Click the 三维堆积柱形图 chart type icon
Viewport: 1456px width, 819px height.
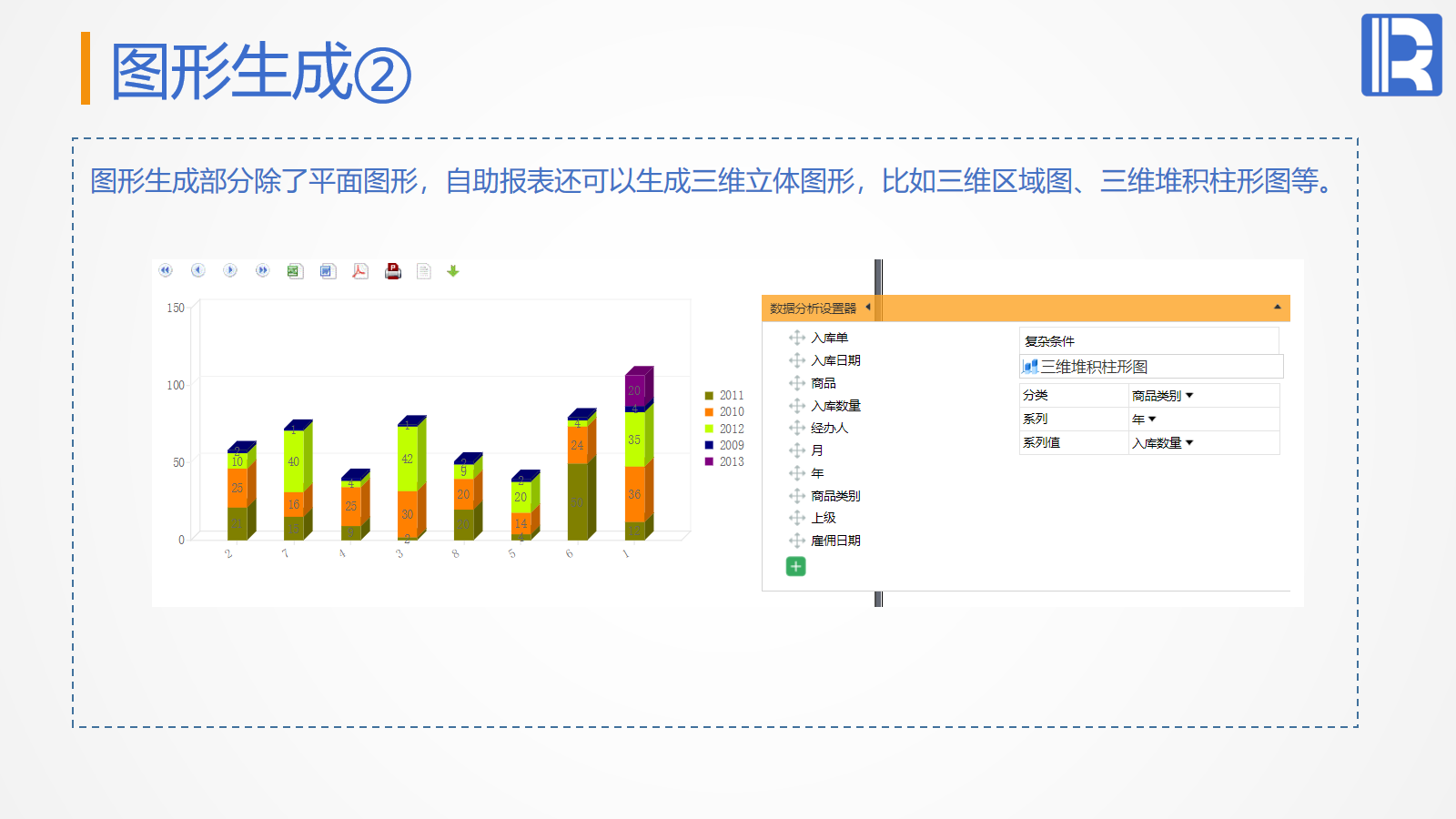(1030, 367)
